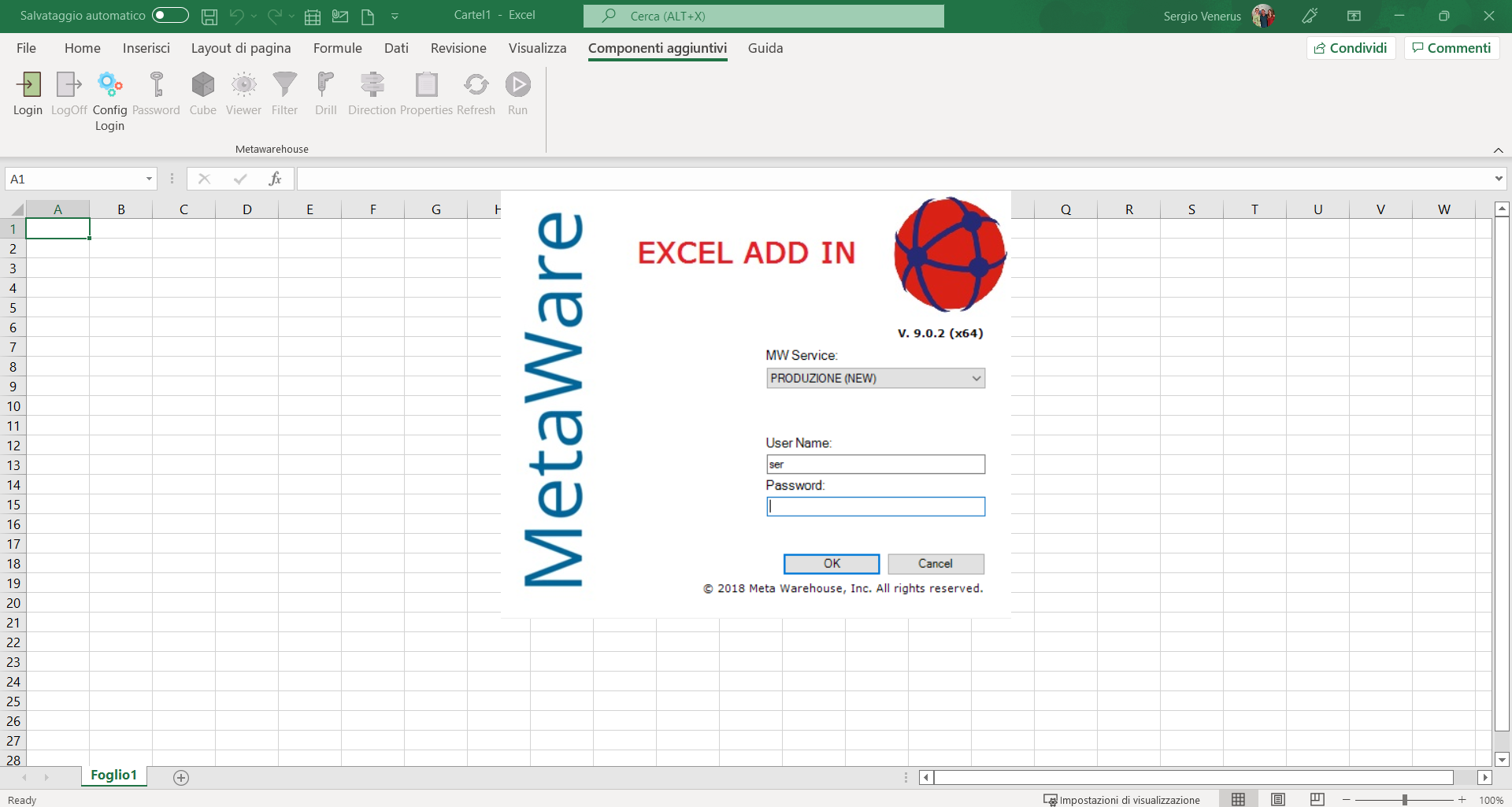Click the table grid quick access icon
The width and height of the screenshot is (1512, 807).
(x=313, y=16)
